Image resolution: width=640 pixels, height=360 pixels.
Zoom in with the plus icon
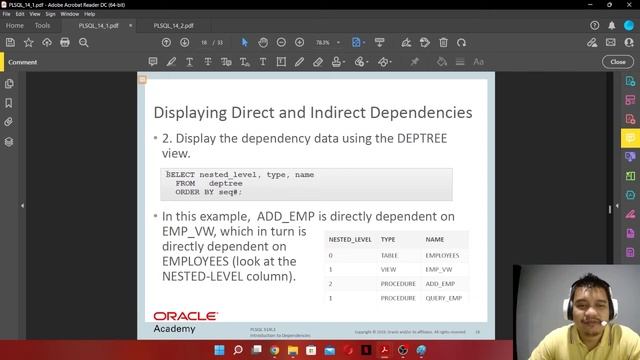tap(300, 42)
